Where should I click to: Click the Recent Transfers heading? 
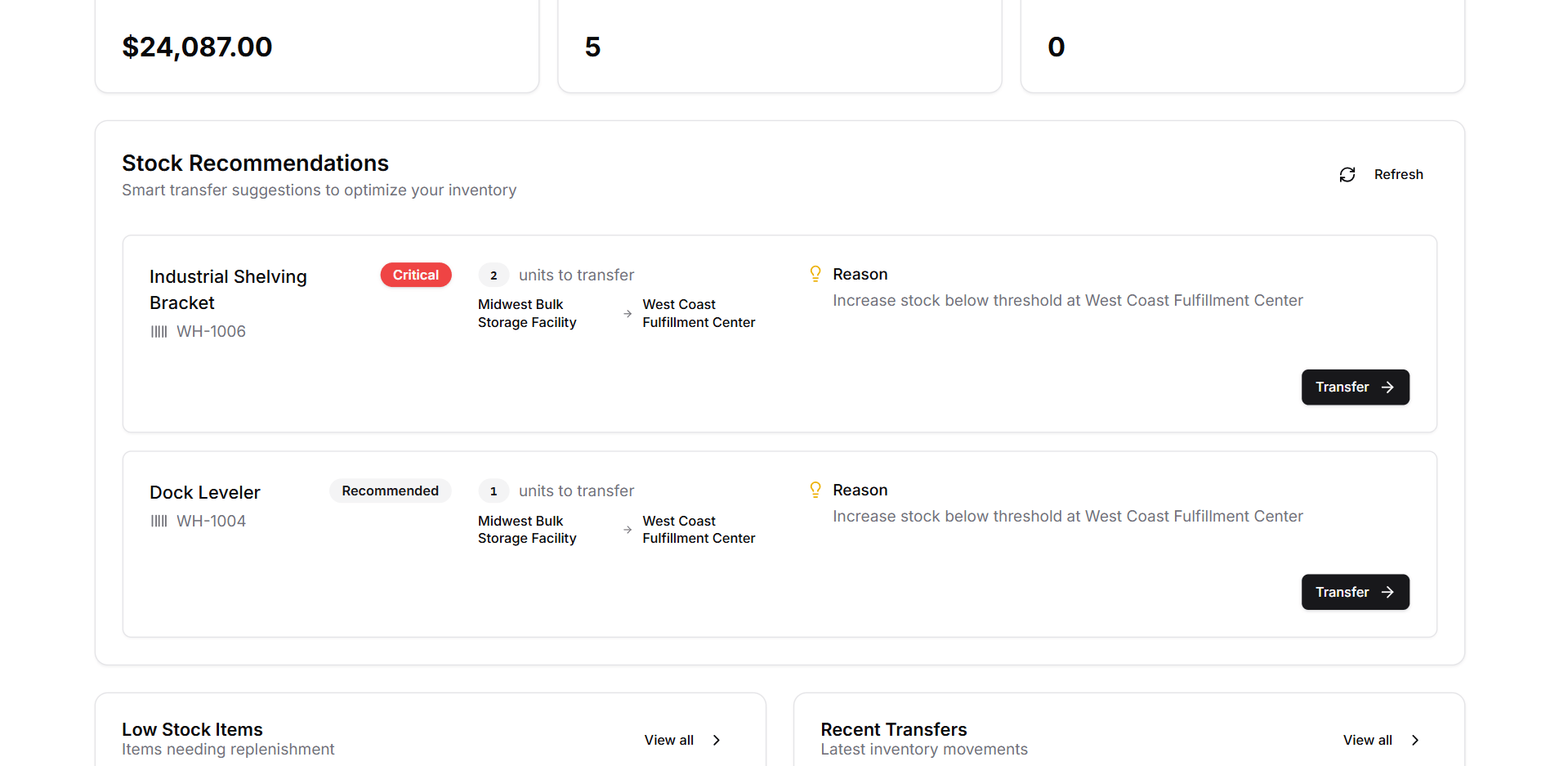click(894, 729)
